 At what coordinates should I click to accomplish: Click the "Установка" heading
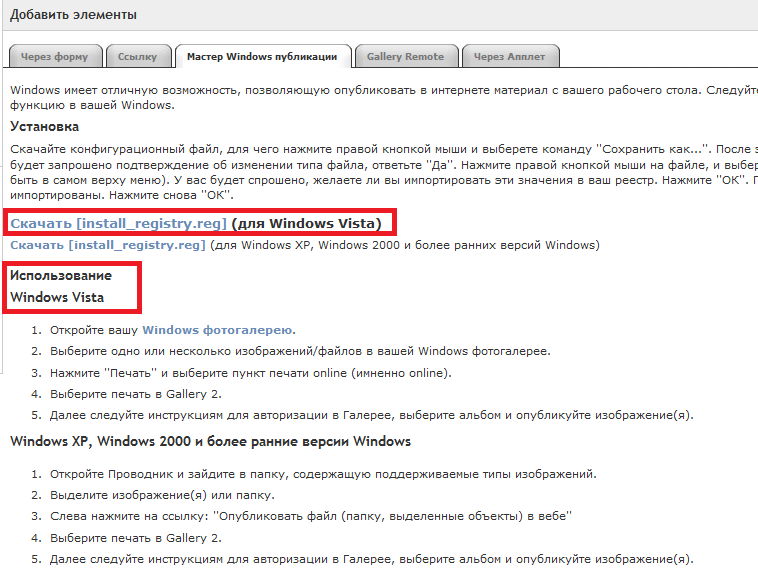(44, 127)
